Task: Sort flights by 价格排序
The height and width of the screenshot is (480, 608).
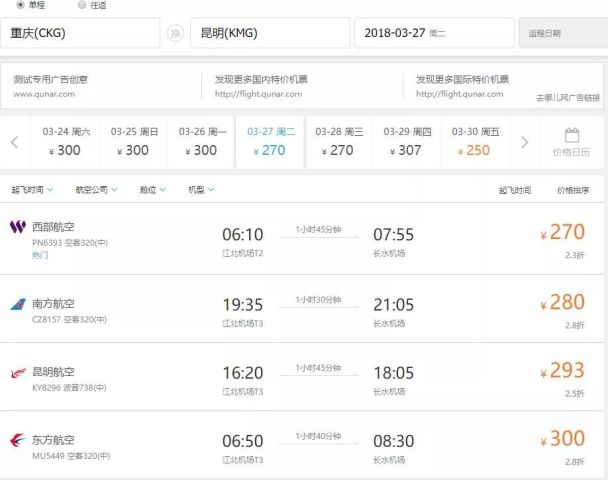Action: pyautogui.click(x=573, y=190)
